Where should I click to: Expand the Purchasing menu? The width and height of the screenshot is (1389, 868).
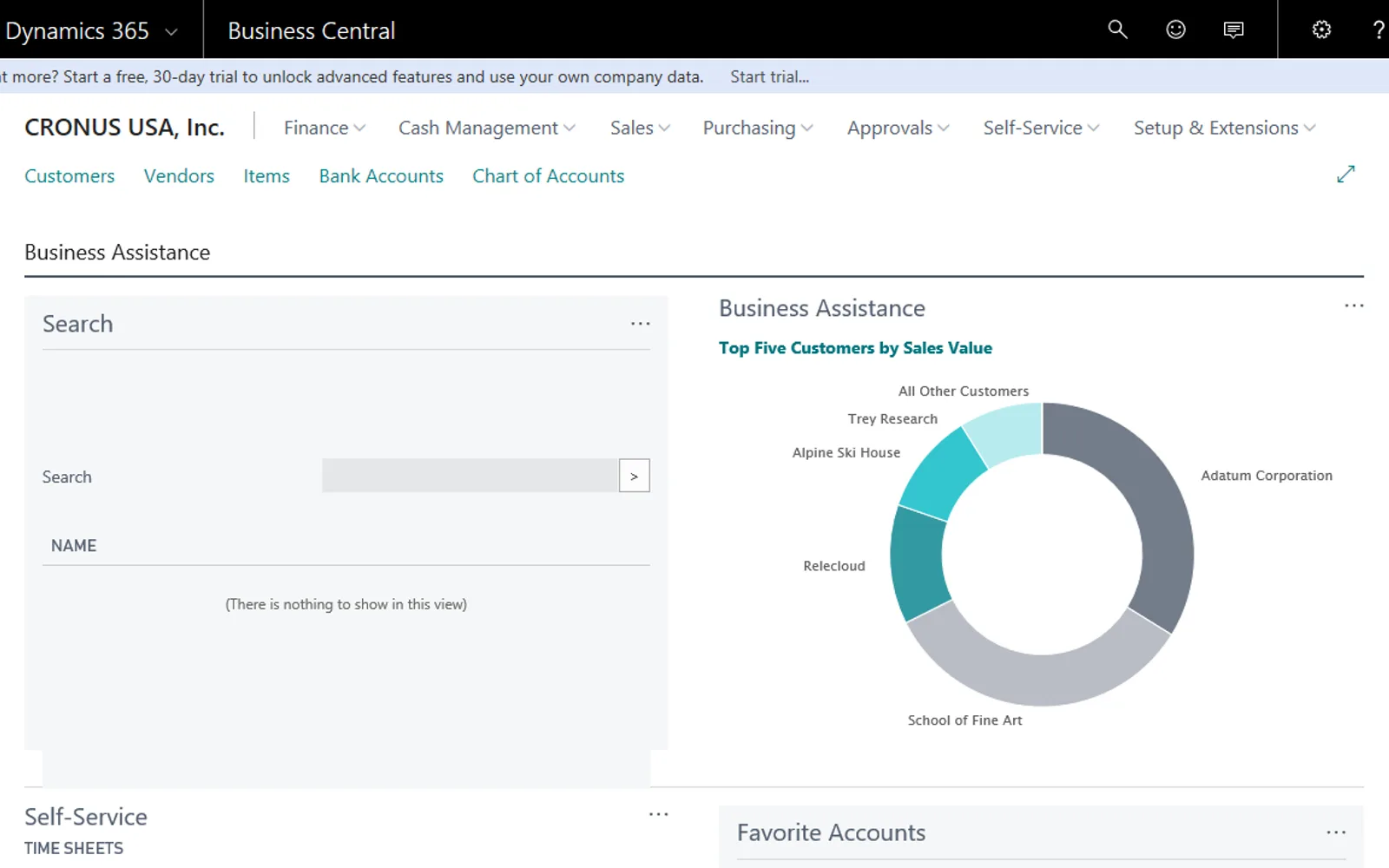(758, 128)
